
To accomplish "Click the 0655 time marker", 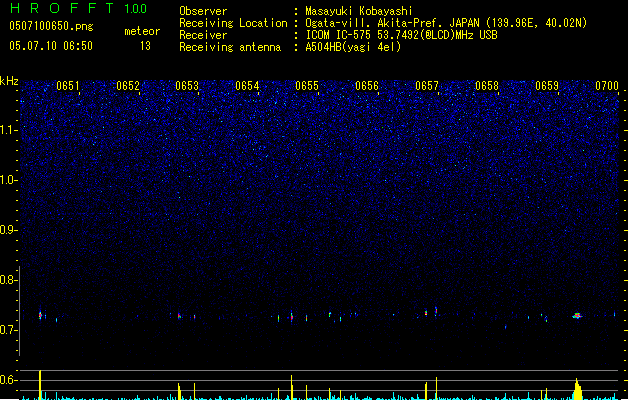I will click(x=307, y=86).
